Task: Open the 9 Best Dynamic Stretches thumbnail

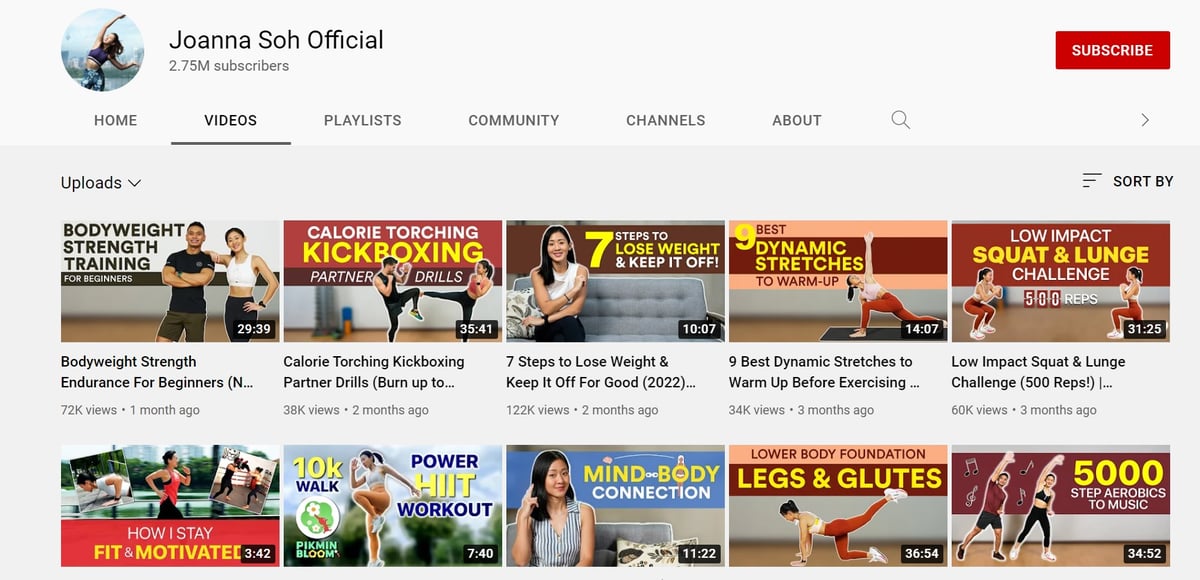Action: pyautogui.click(x=837, y=281)
